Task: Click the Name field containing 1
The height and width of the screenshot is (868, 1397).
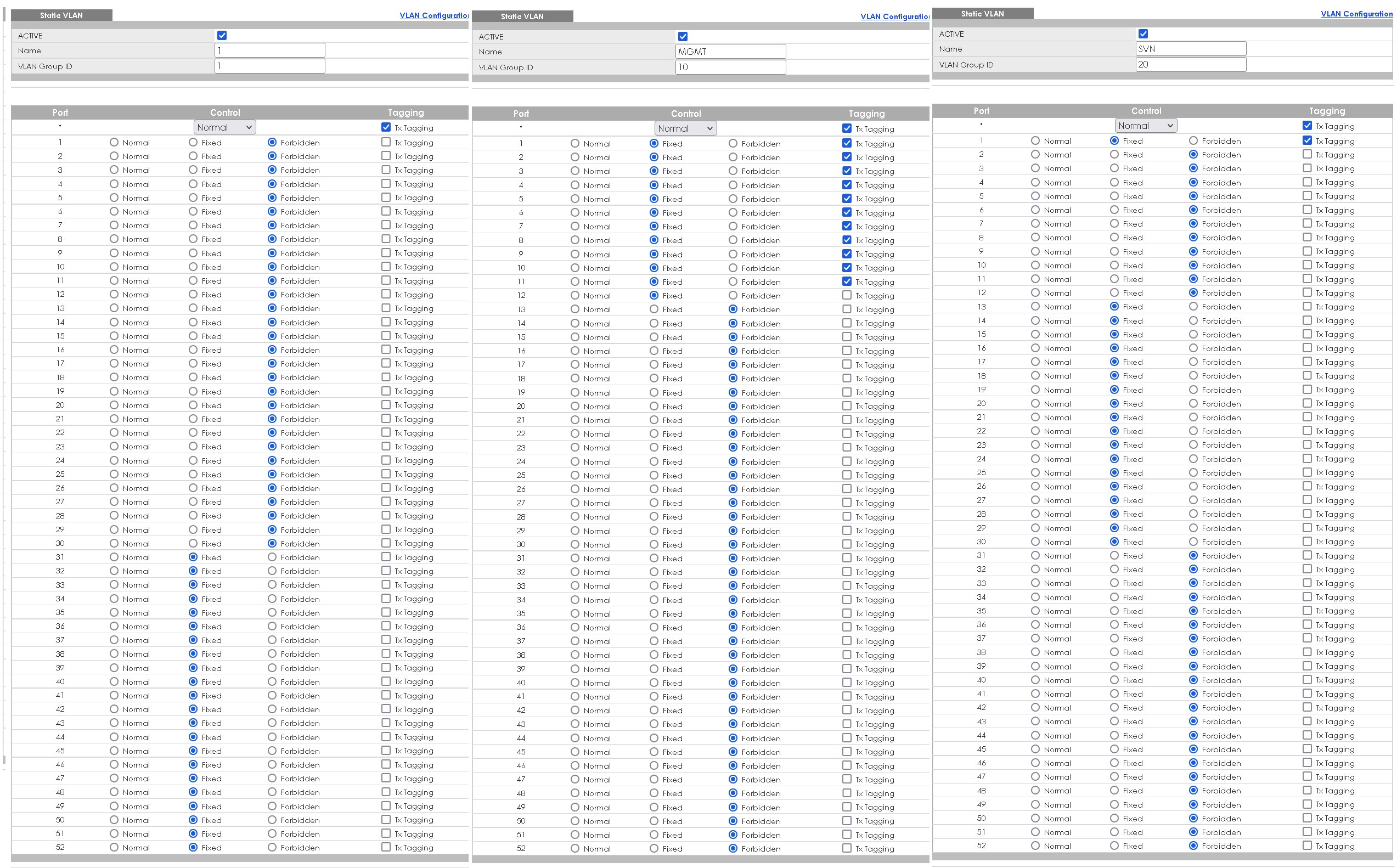Action: [x=270, y=50]
